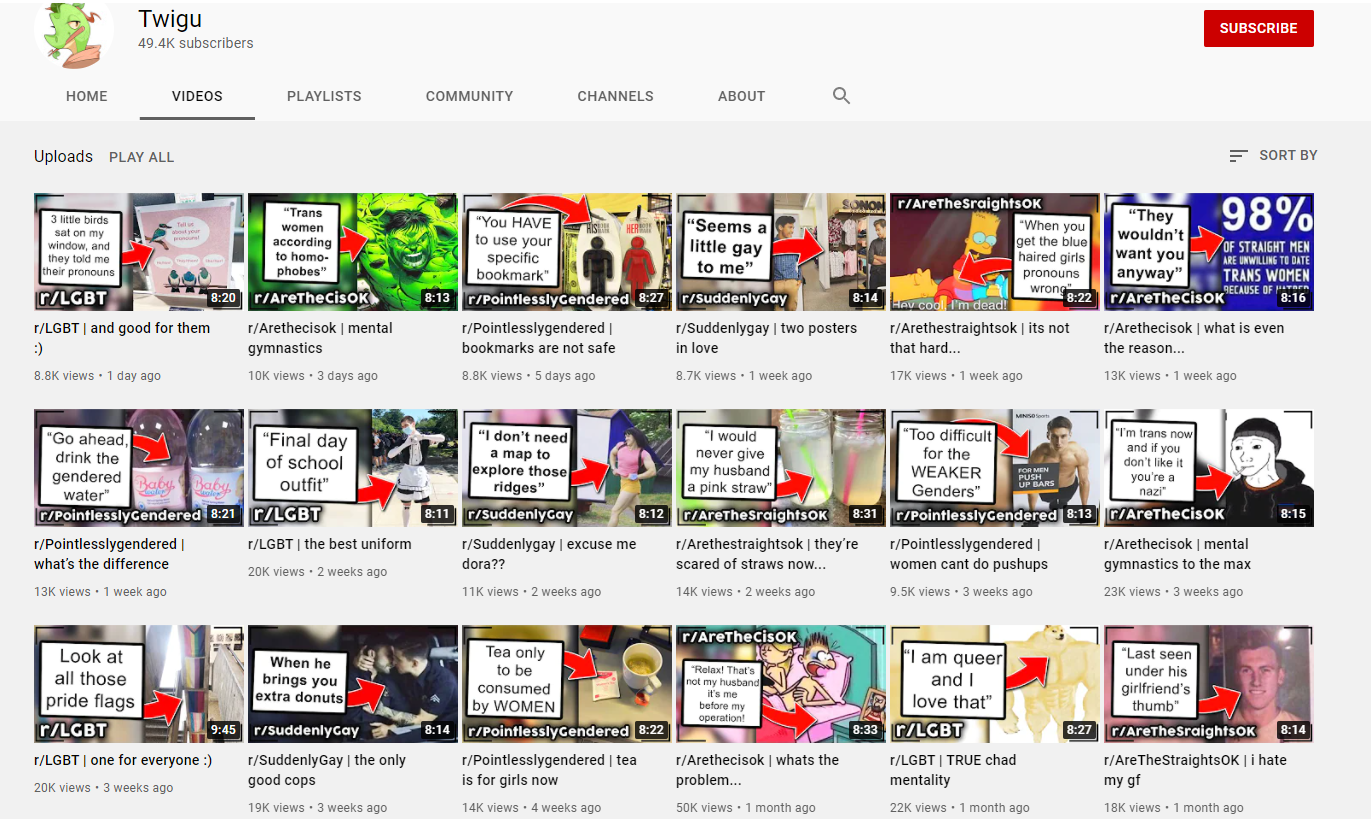This screenshot has width=1371, height=819.
Task: Subscribe to the Twigu channel
Action: coord(1258,28)
